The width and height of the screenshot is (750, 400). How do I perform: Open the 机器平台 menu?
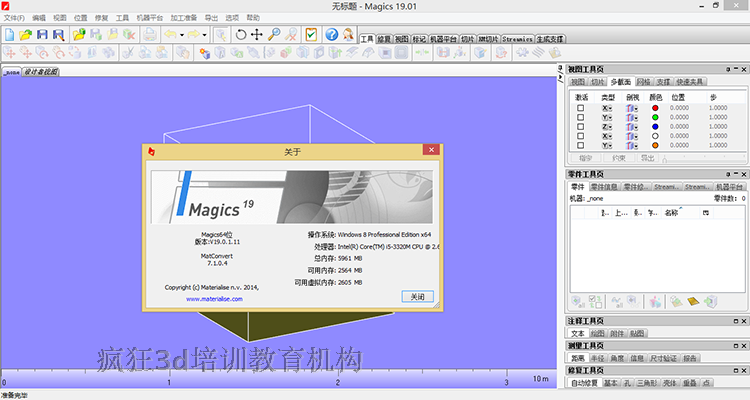click(x=150, y=18)
